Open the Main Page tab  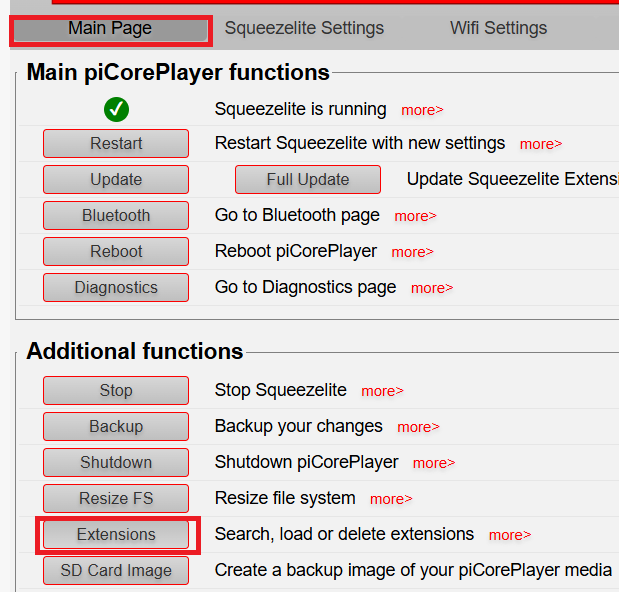[x=110, y=29]
